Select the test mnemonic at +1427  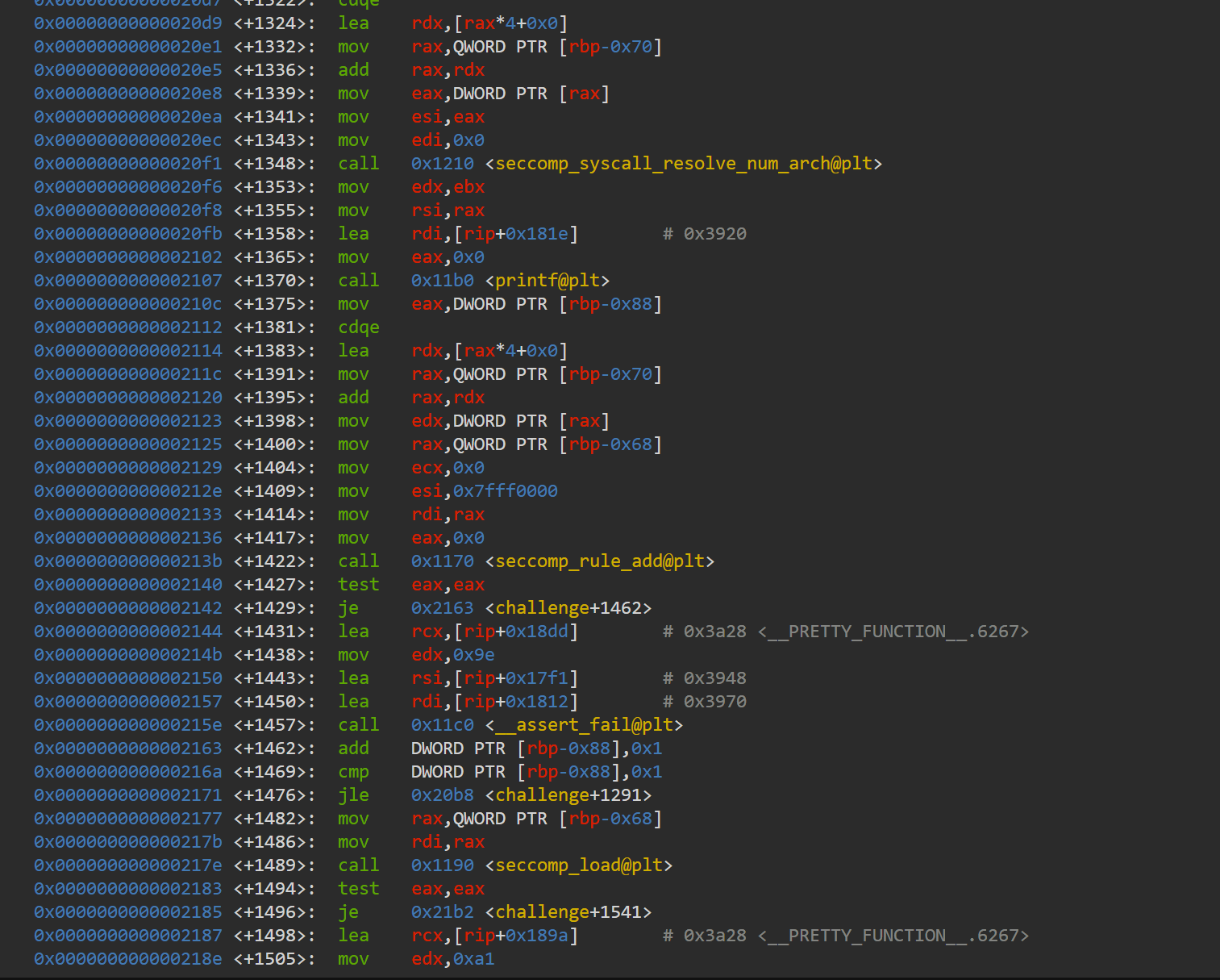[x=359, y=585]
